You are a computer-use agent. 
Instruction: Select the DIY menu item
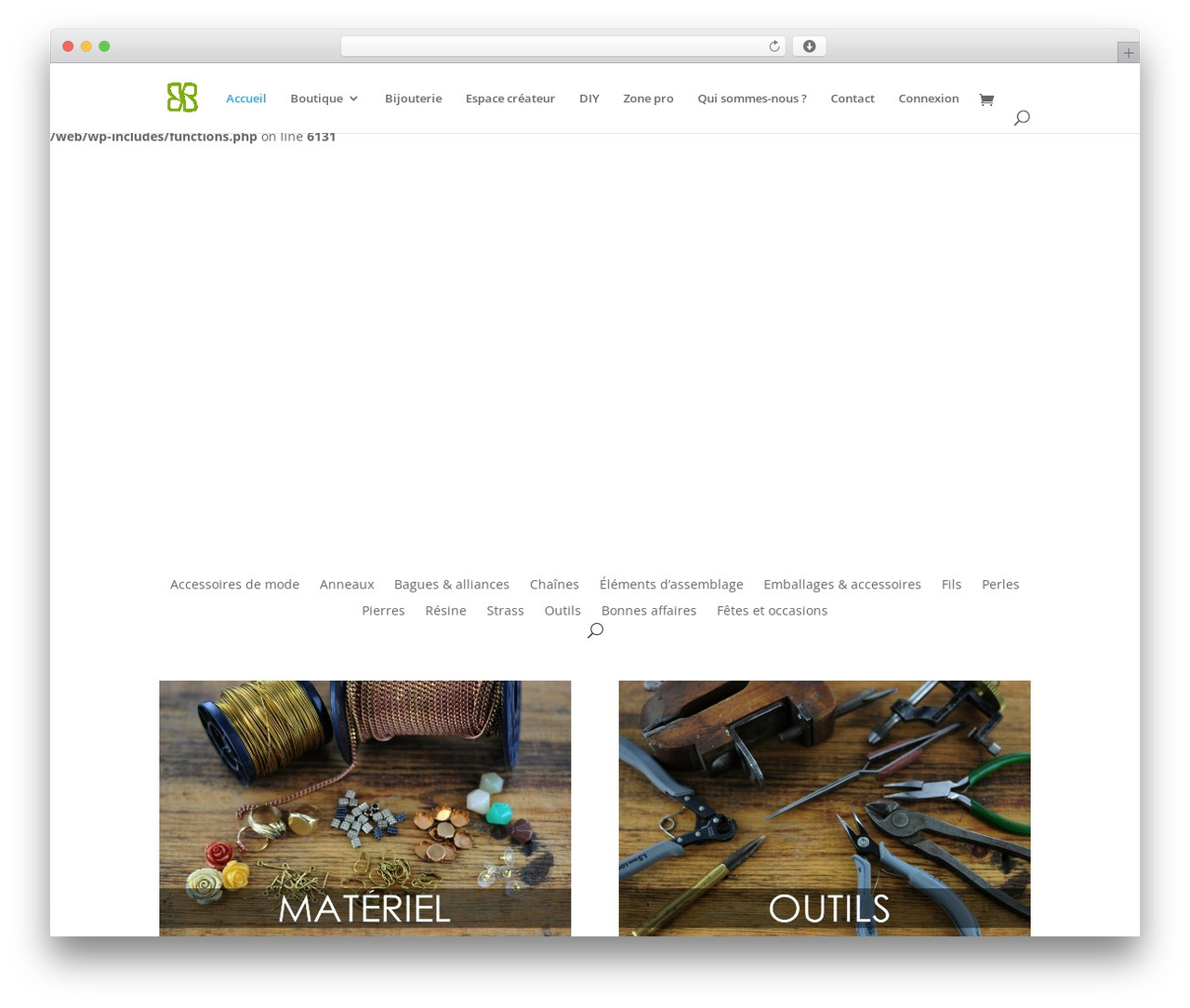pyautogui.click(x=589, y=99)
